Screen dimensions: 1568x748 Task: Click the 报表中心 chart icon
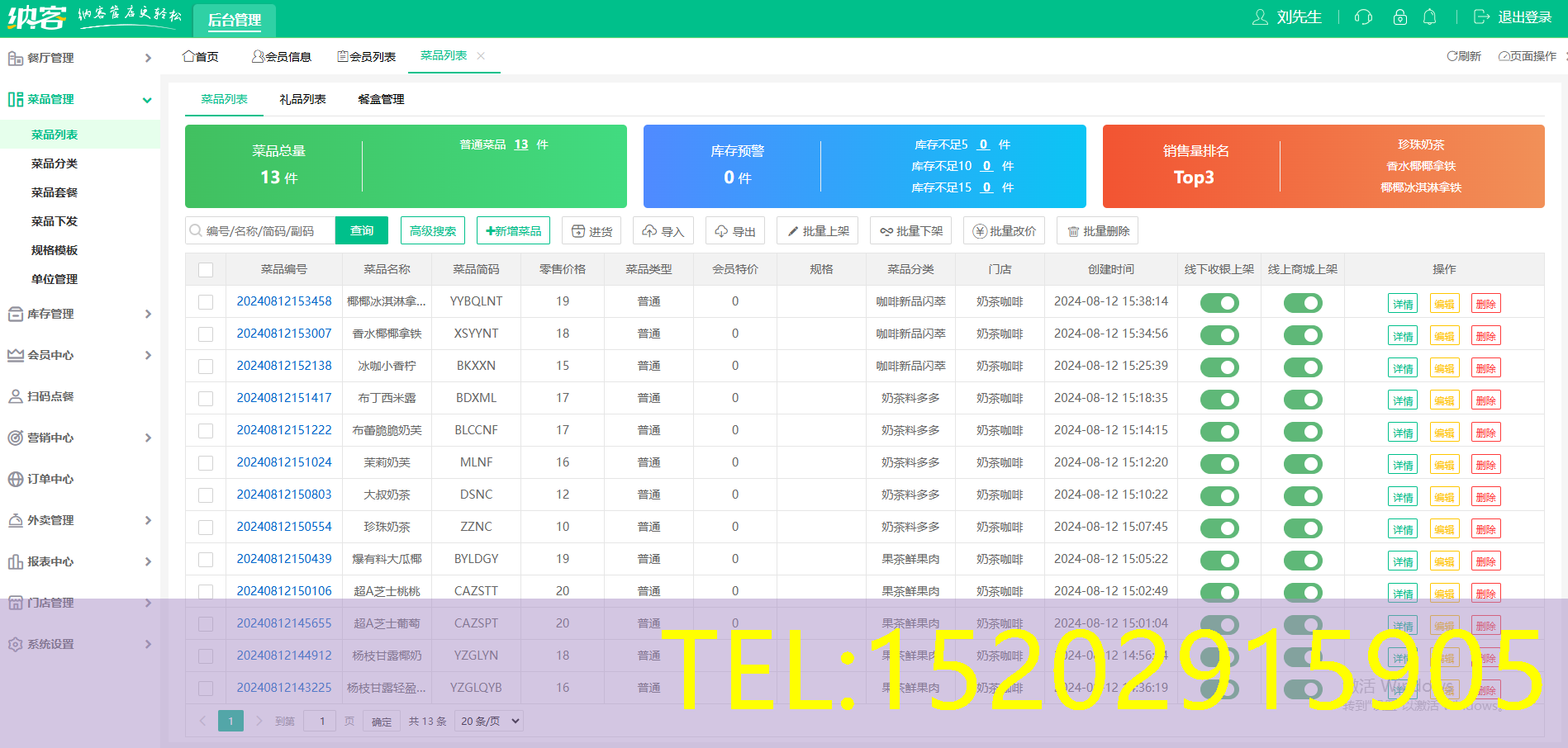(x=15, y=561)
